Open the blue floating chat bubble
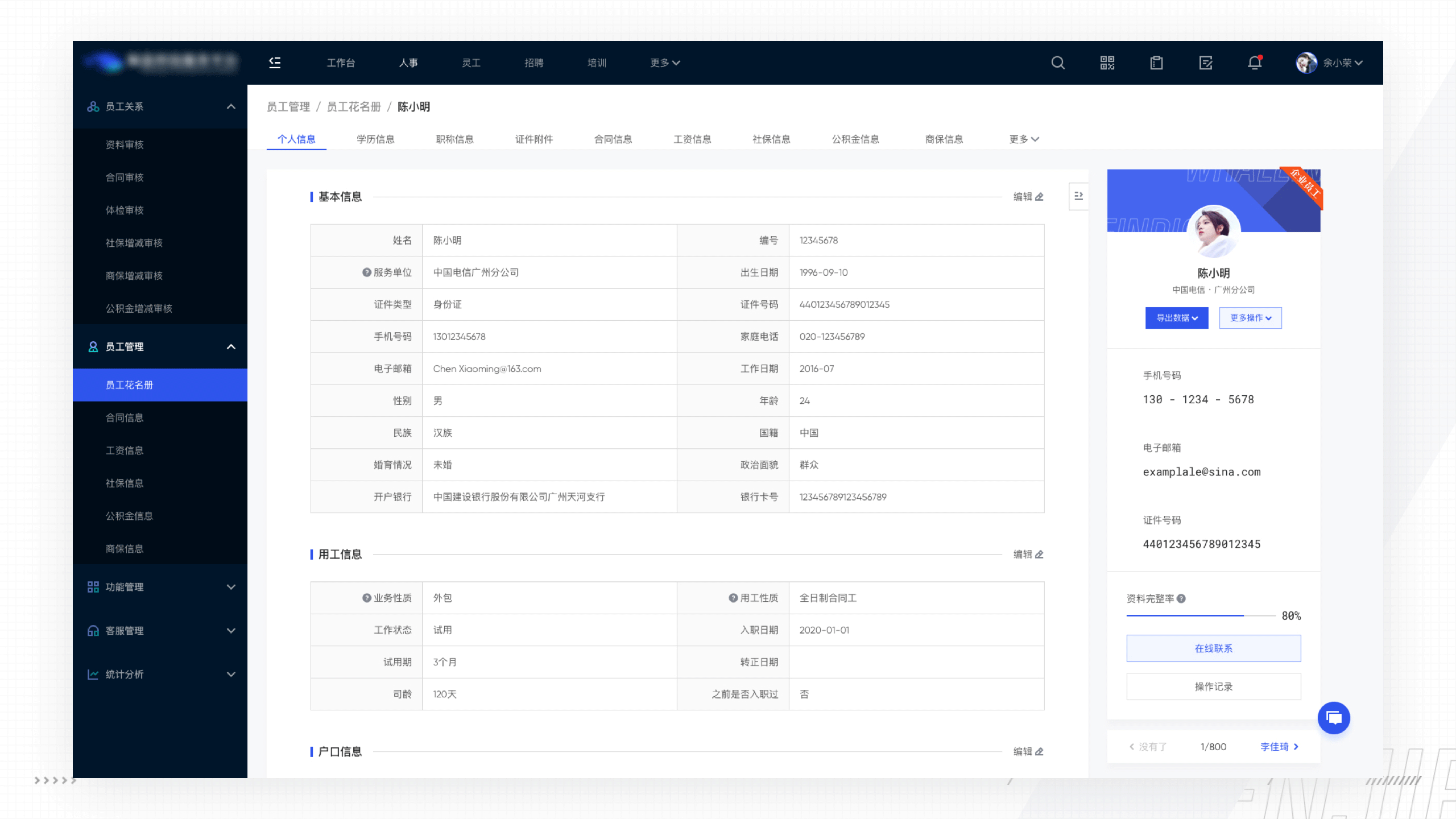 [x=1334, y=718]
